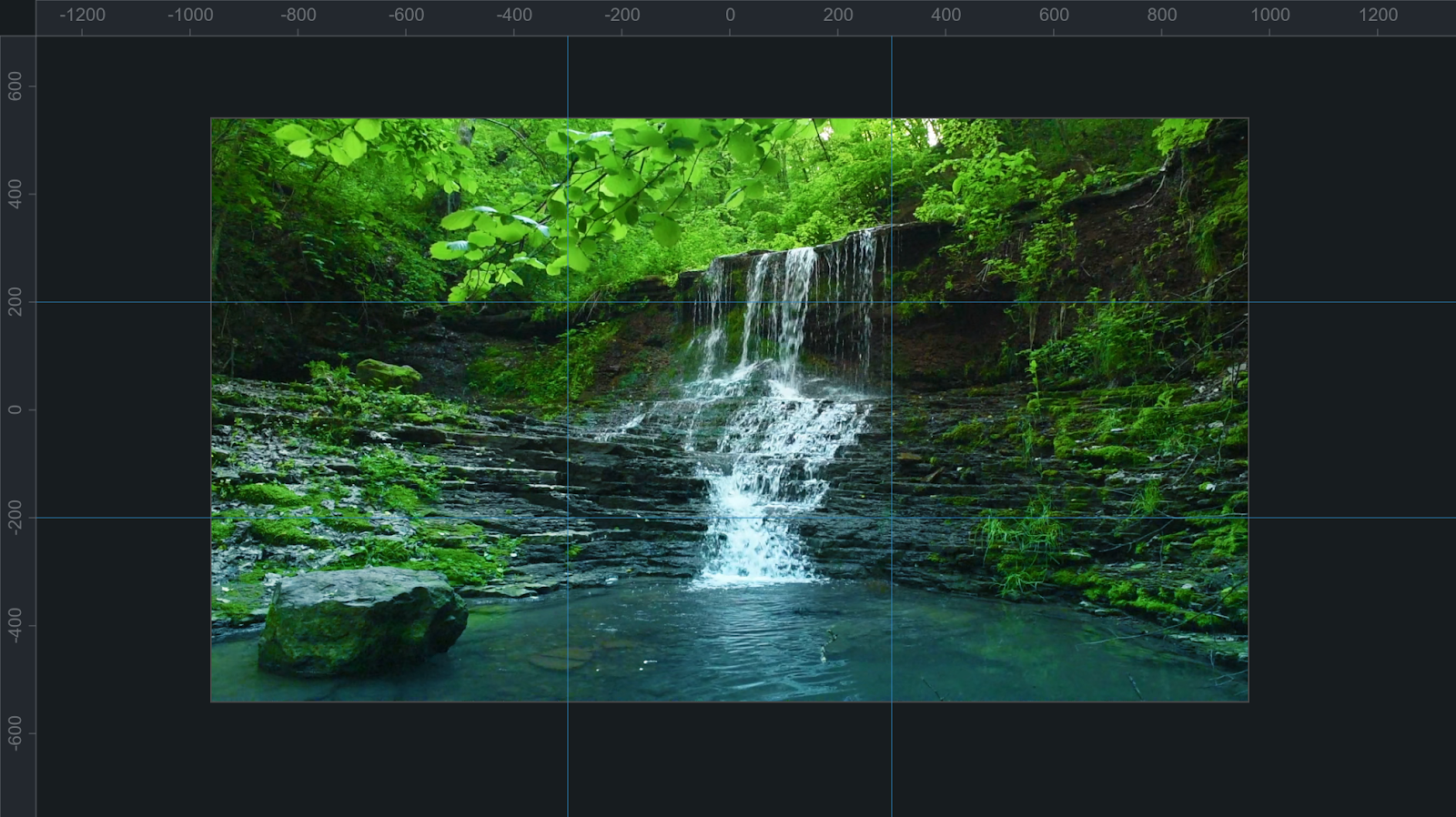Screen dimensions: 1456x817
Task: Click the 0 mark on vertical ruler
Action: pyautogui.click(x=15, y=409)
